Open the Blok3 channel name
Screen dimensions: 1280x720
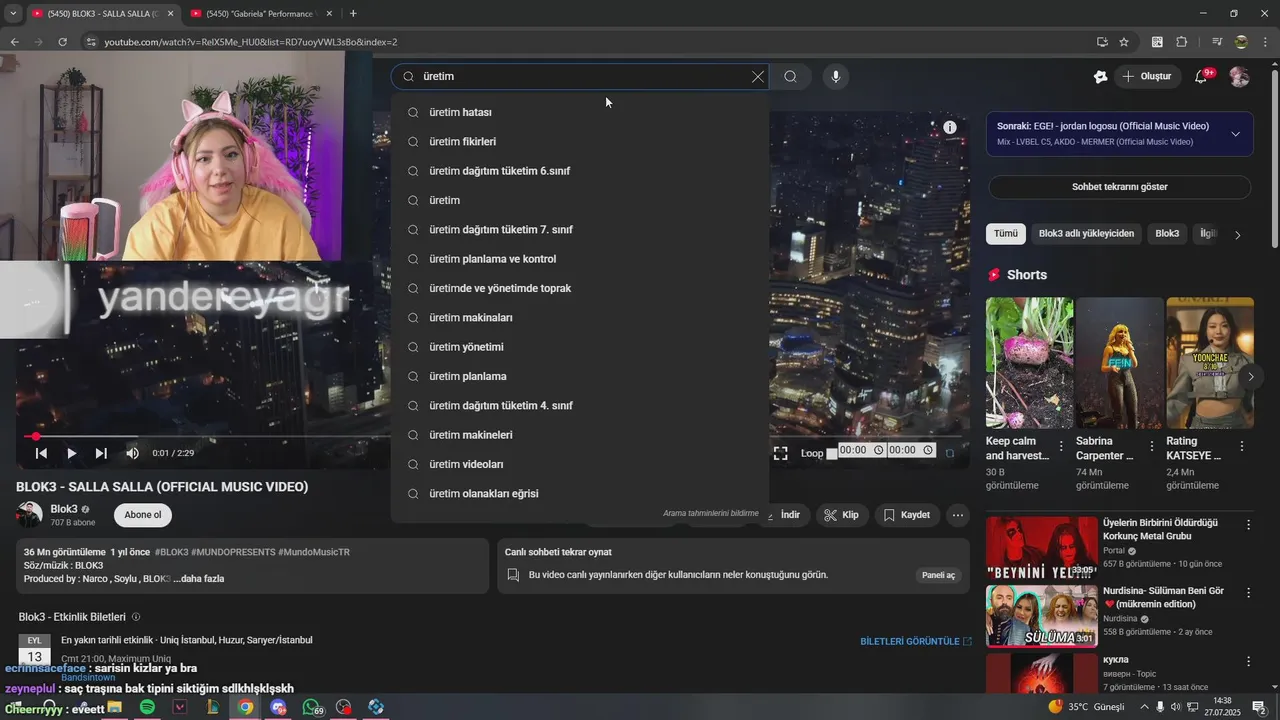pos(64,509)
